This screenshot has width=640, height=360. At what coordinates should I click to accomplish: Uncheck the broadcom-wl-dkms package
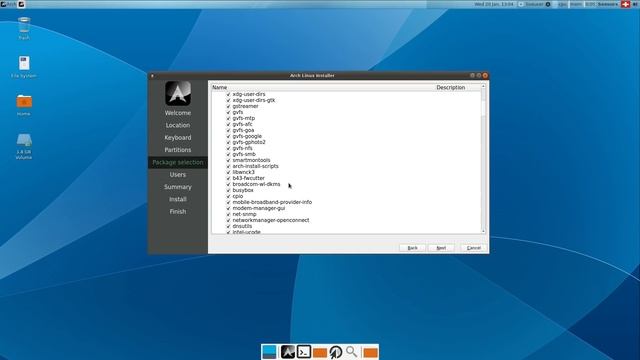coord(229,184)
